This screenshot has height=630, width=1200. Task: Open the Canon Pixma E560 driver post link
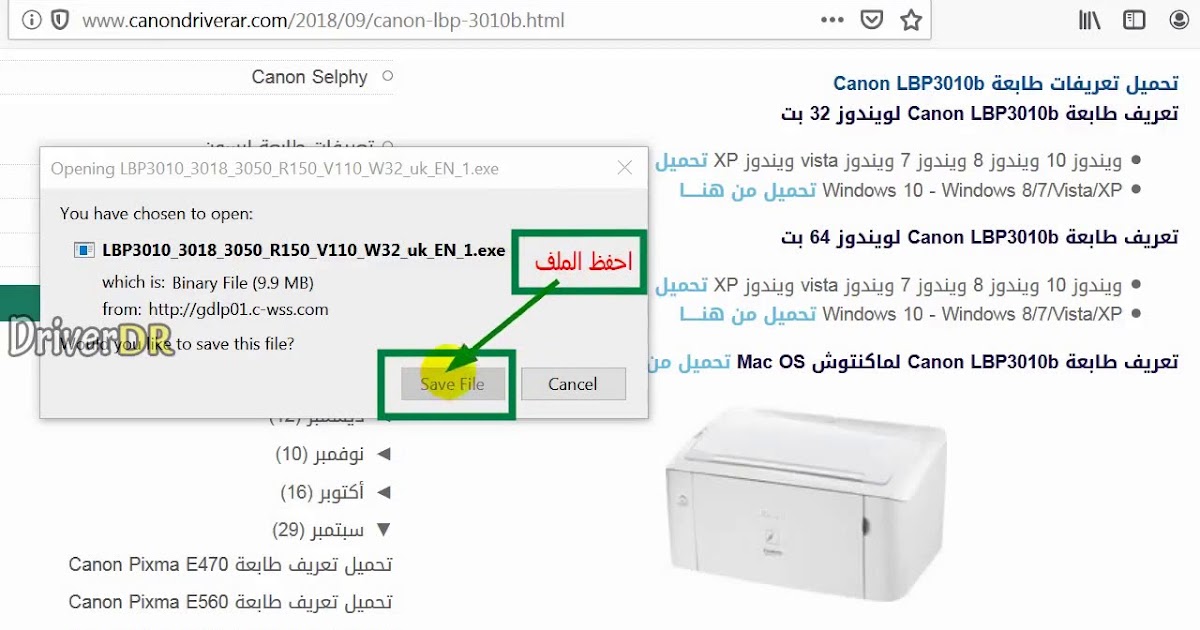click(x=231, y=602)
